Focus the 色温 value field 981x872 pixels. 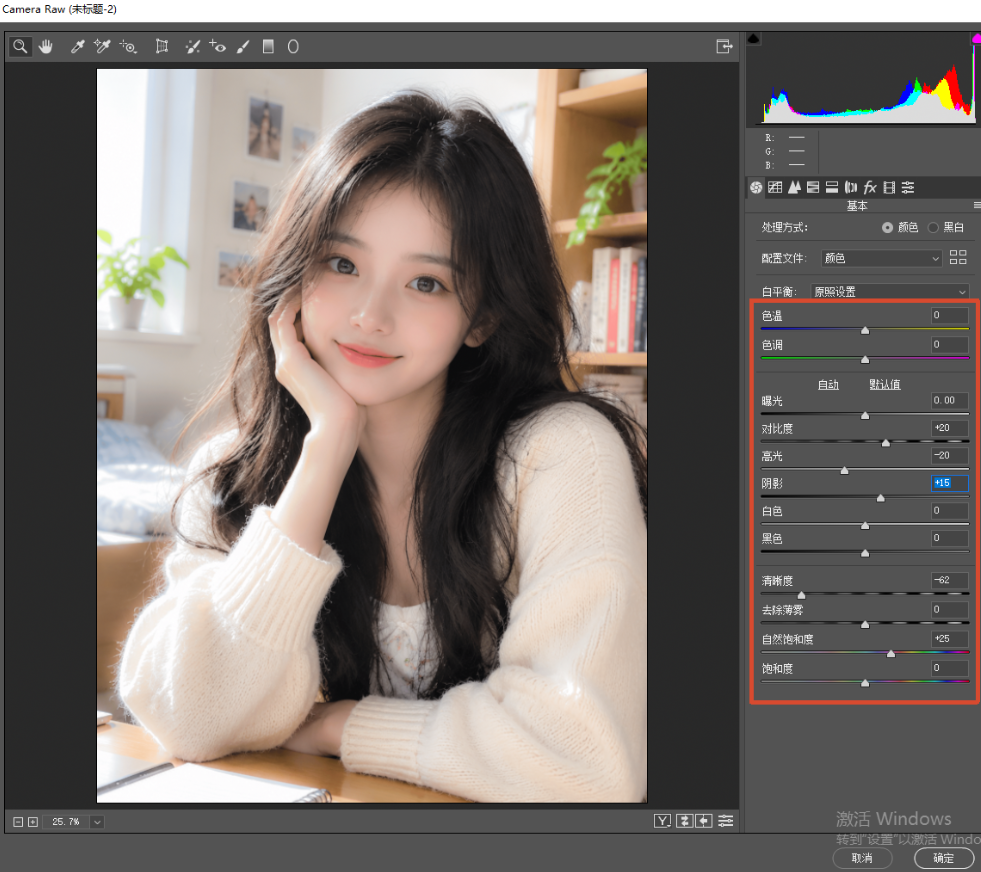[949, 315]
